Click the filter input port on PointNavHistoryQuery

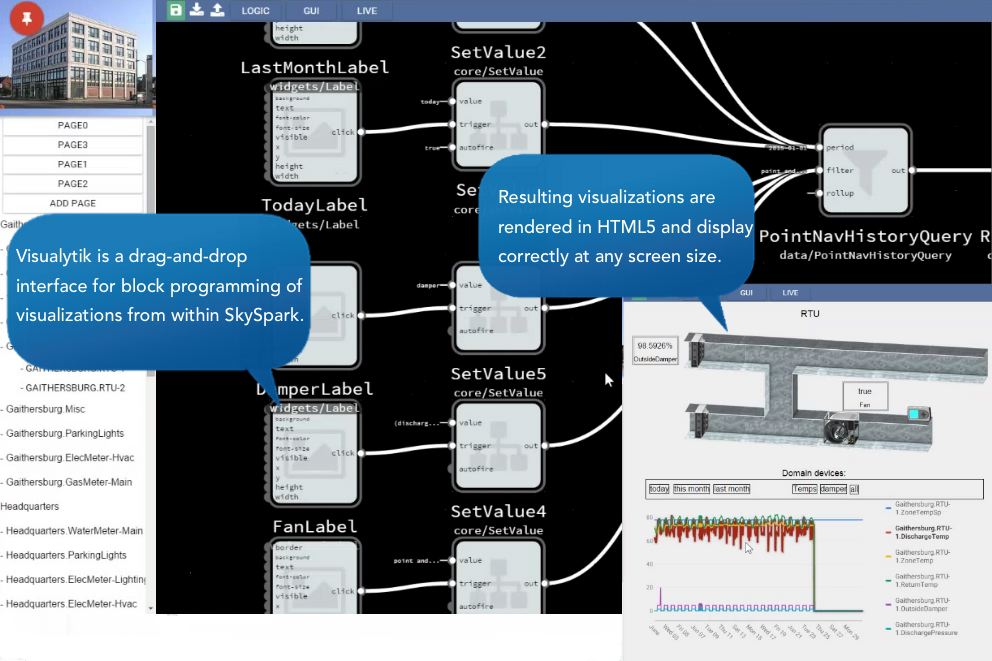tap(820, 170)
